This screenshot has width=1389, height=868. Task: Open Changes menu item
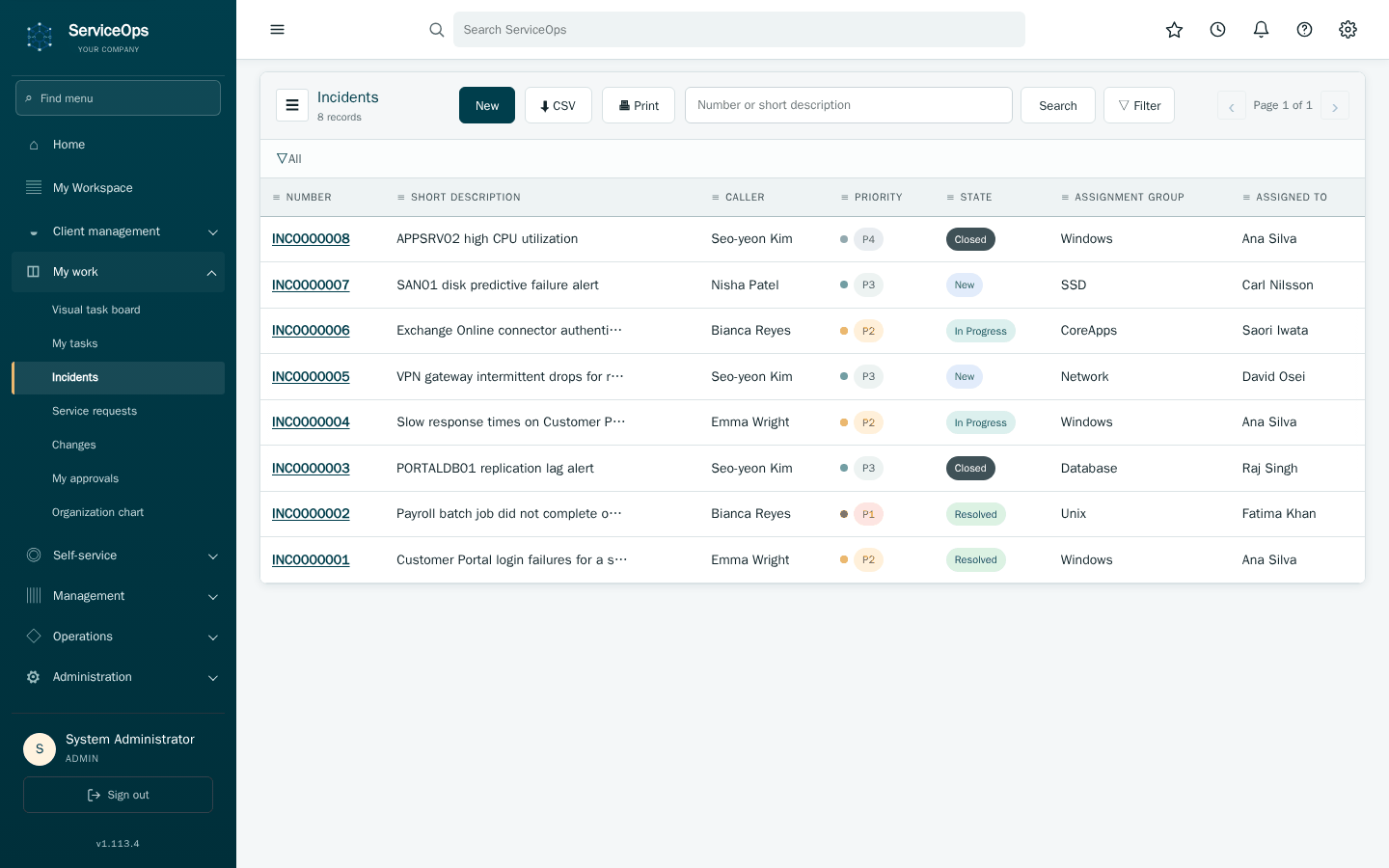pos(118,445)
